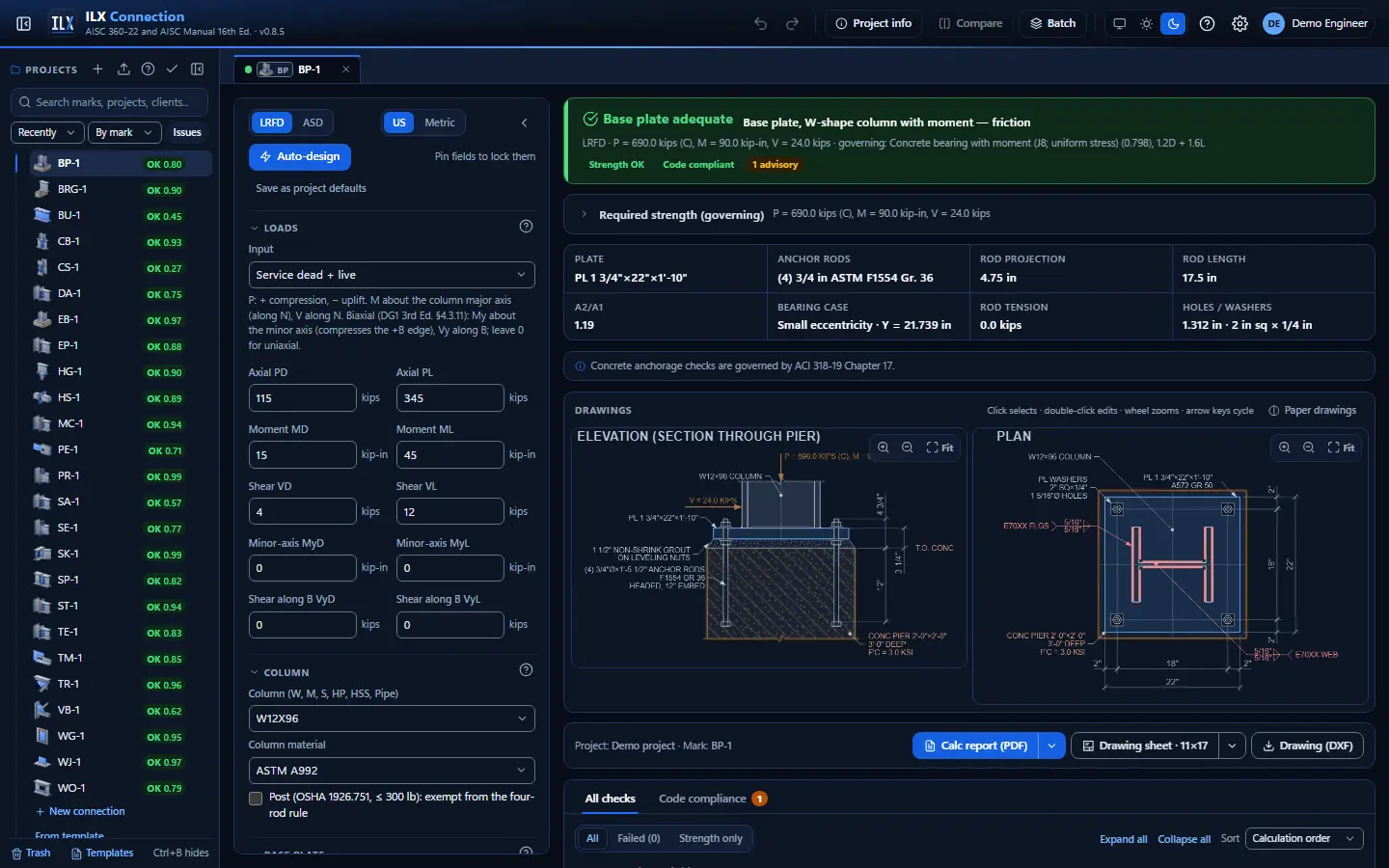Click Expand all checks link
This screenshot has width=1389, height=868.
click(x=1123, y=839)
